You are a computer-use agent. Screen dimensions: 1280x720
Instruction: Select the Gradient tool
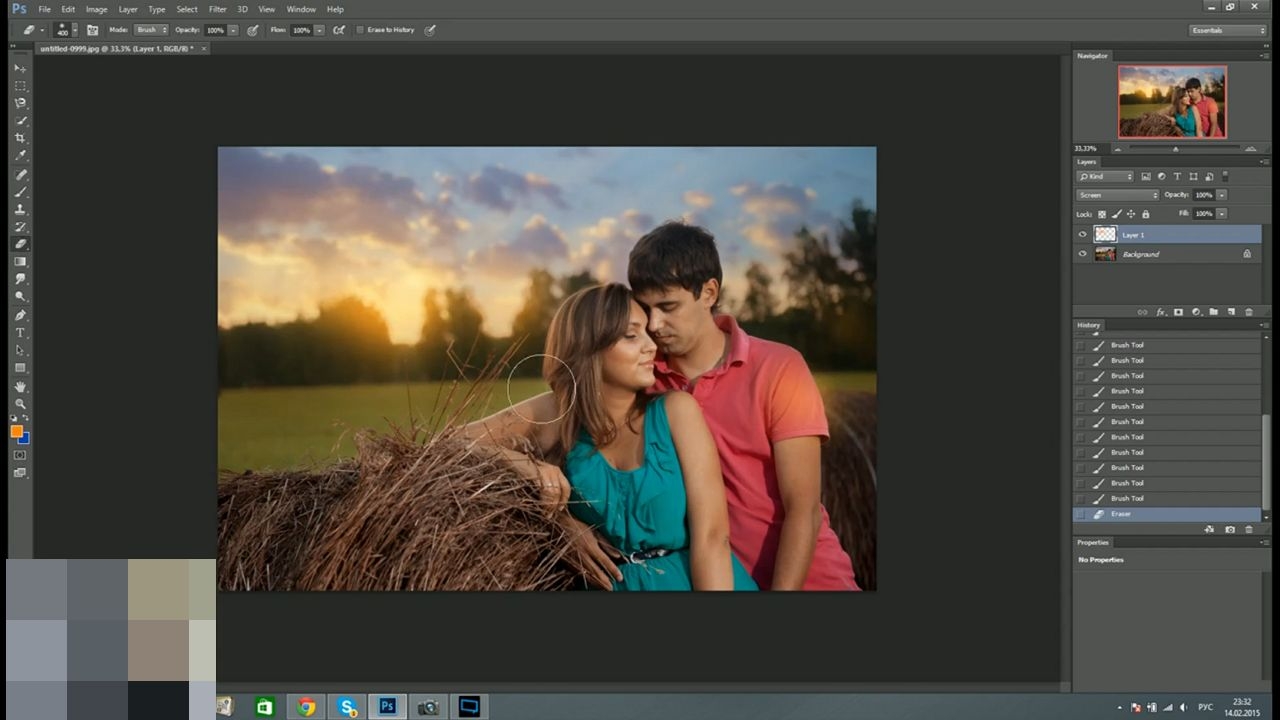[x=20, y=262]
